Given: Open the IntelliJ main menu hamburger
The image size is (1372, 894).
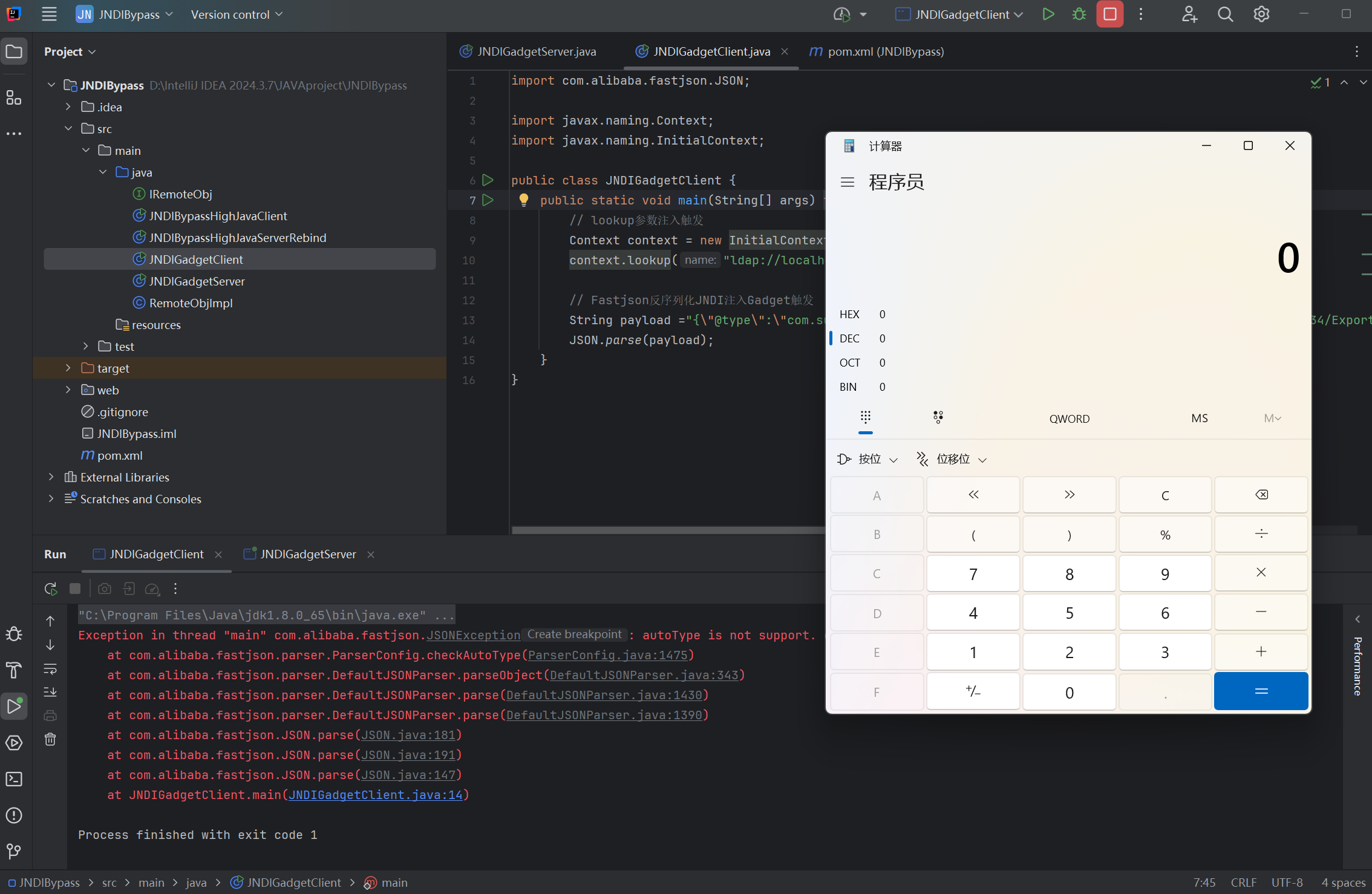Looking at the screenshot, I should point(49,15).
